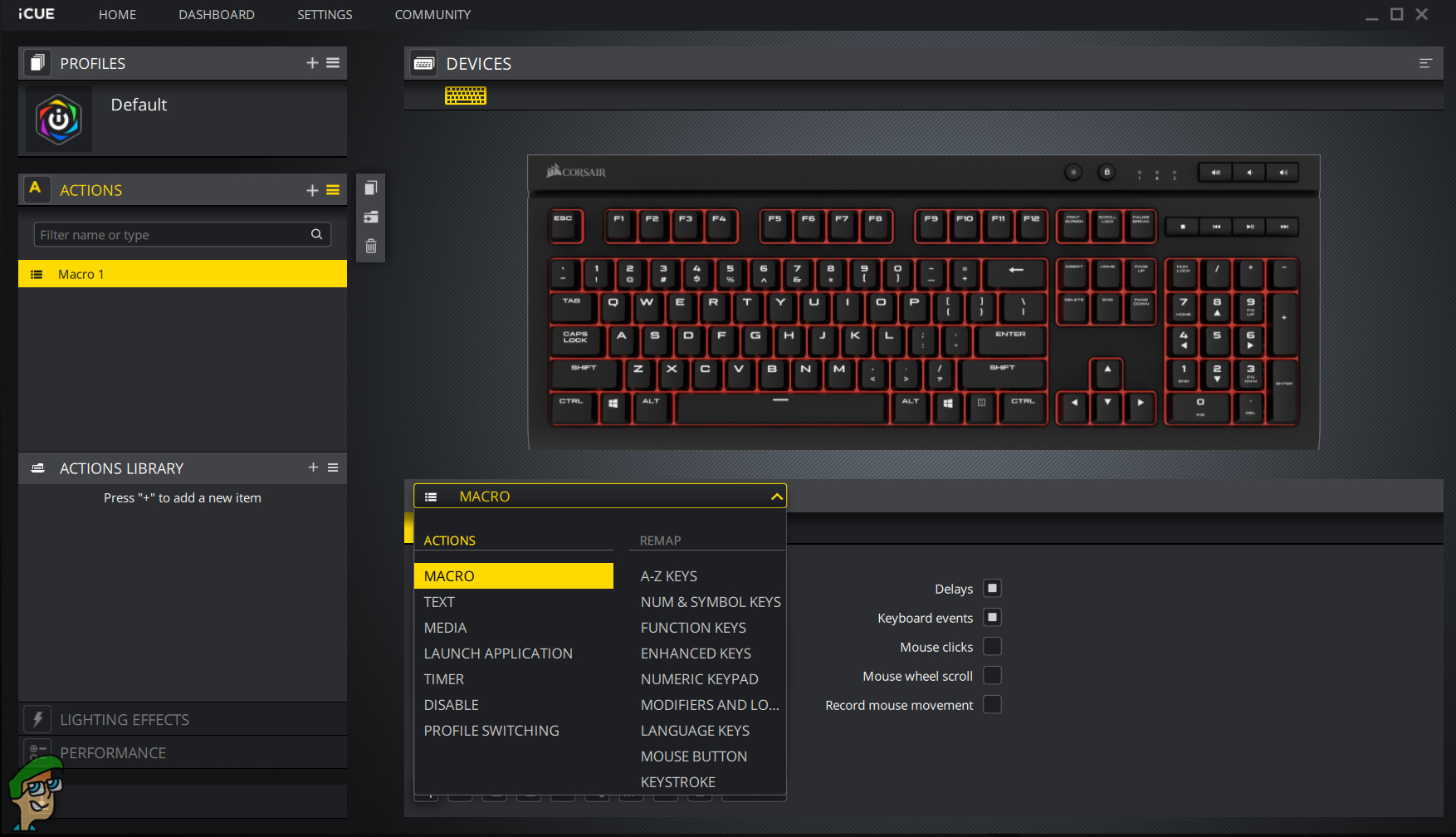Open the Devices panel options menu

(x=1425, y=63)
